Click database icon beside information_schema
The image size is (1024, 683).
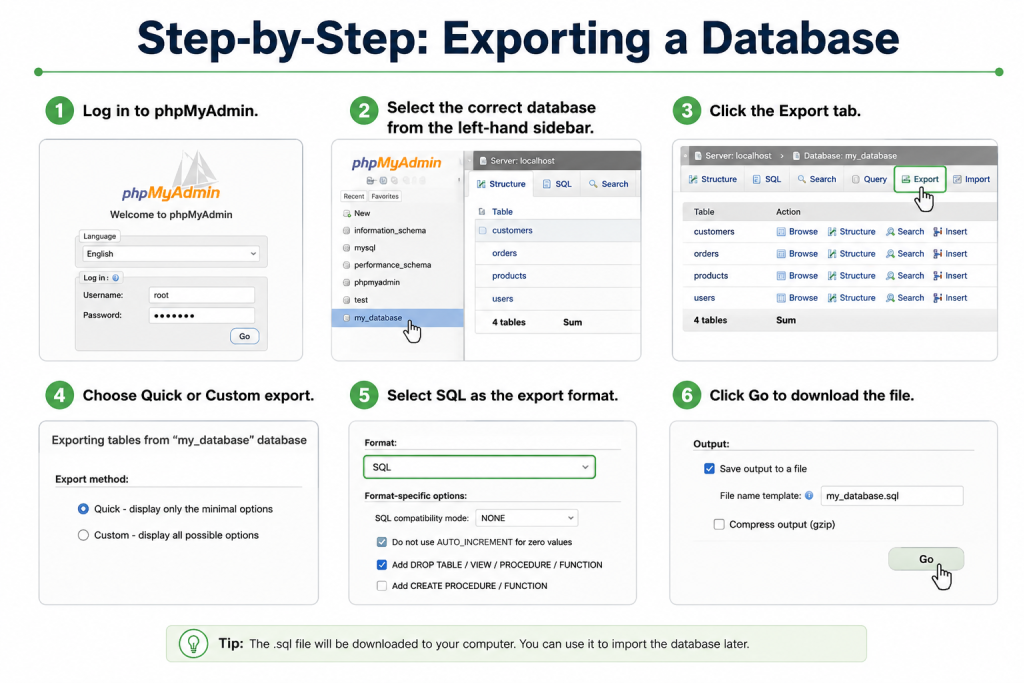(347, 230)
